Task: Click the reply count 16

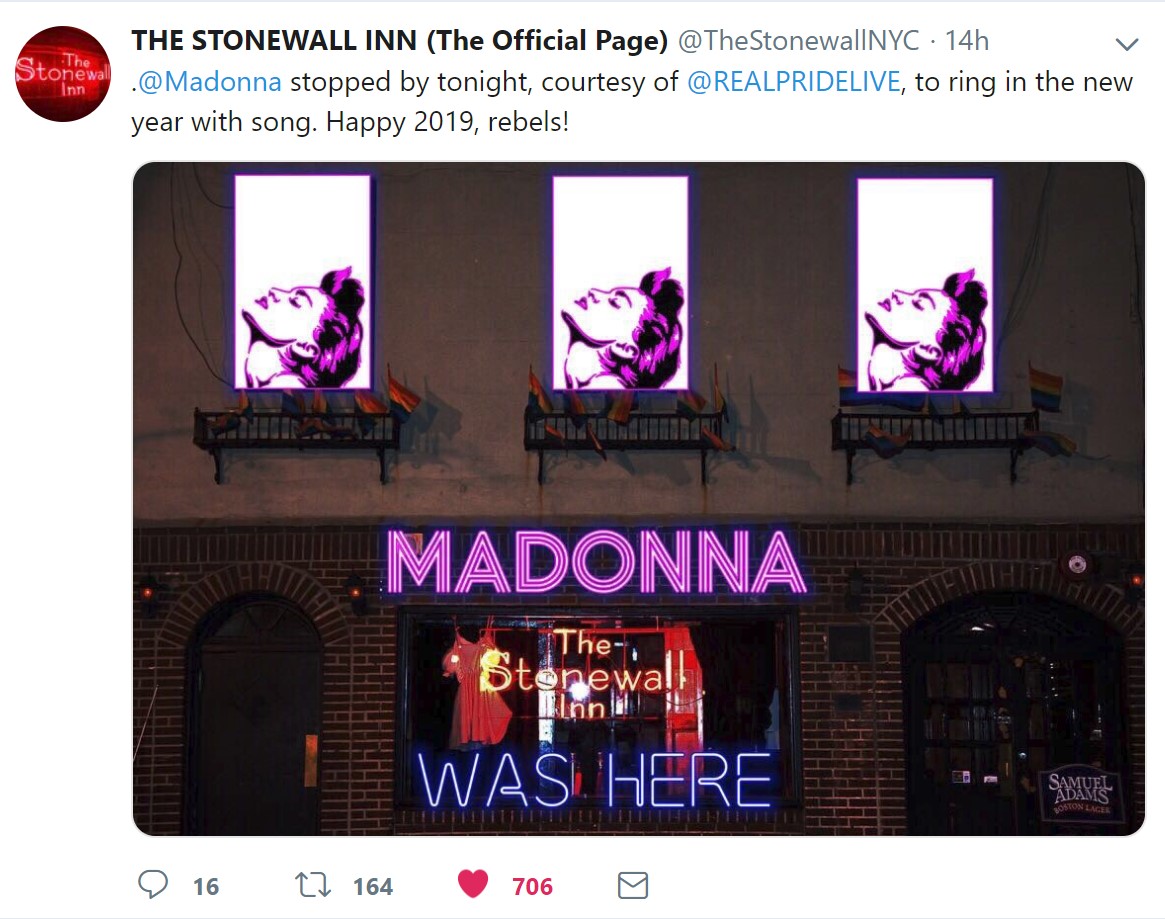Action: (206, 886)
